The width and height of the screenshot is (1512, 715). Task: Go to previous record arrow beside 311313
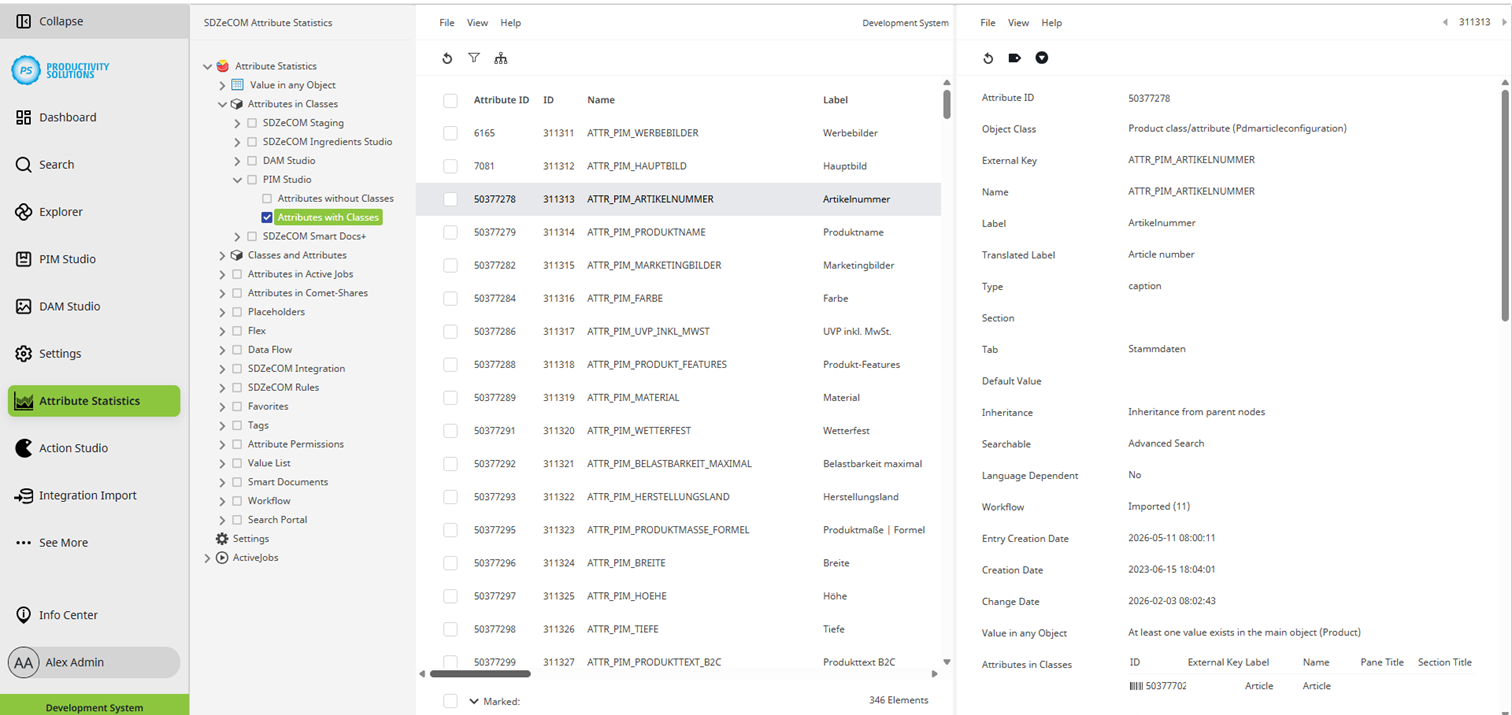[x=1445, y=22]
